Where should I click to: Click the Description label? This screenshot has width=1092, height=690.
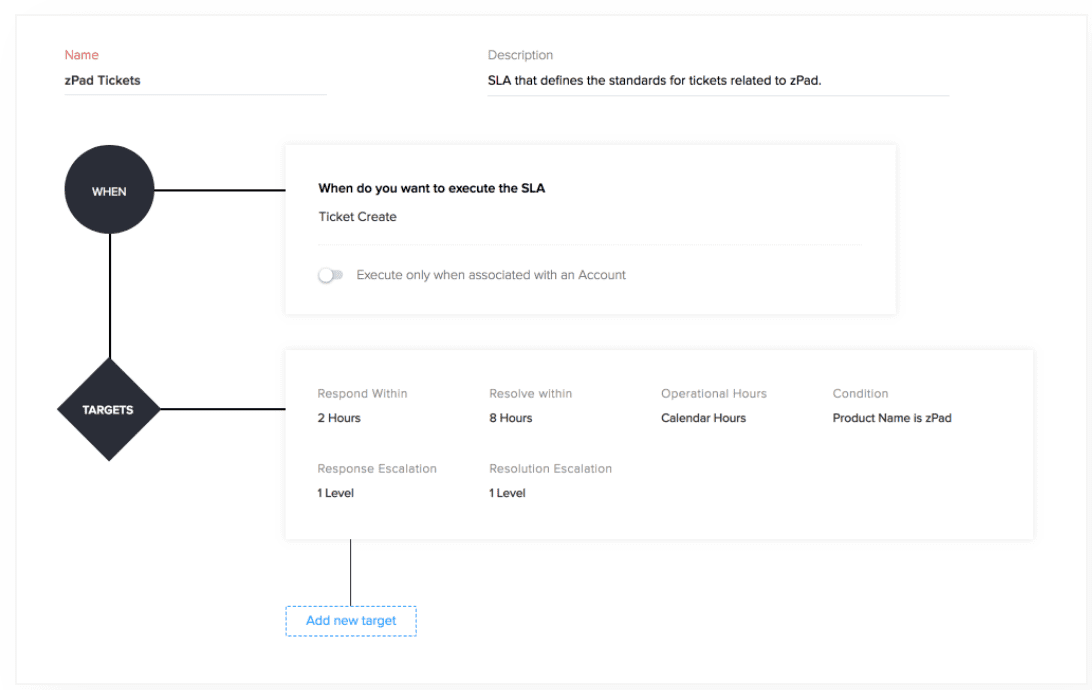coord(520,55)
